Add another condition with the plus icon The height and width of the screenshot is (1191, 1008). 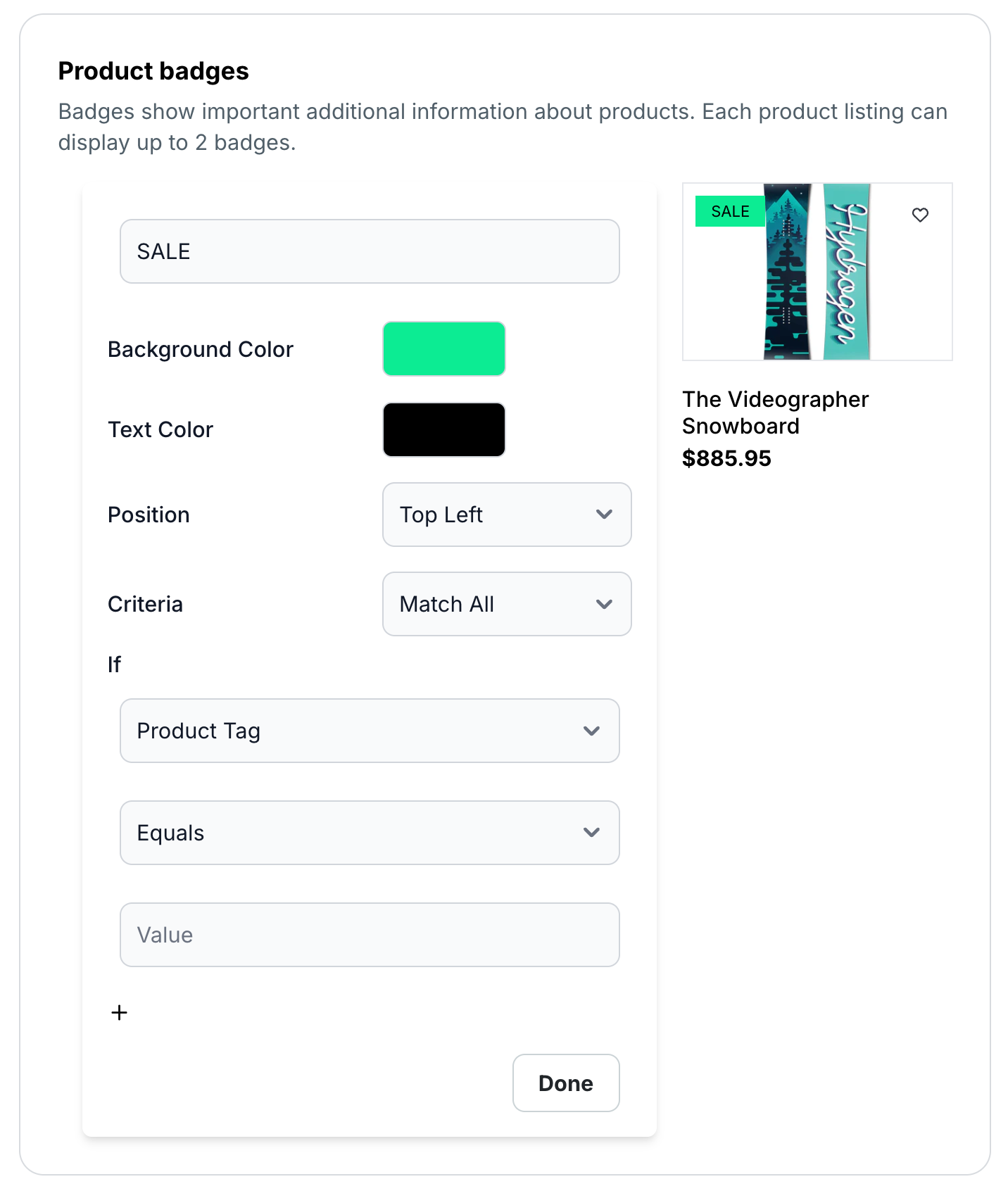click(120, 1012)
